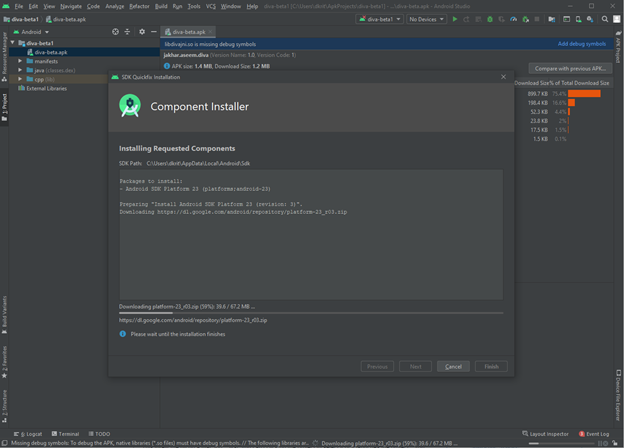
Task: Click the platform-23 download progress bar
Action: [x=311, y=313]
